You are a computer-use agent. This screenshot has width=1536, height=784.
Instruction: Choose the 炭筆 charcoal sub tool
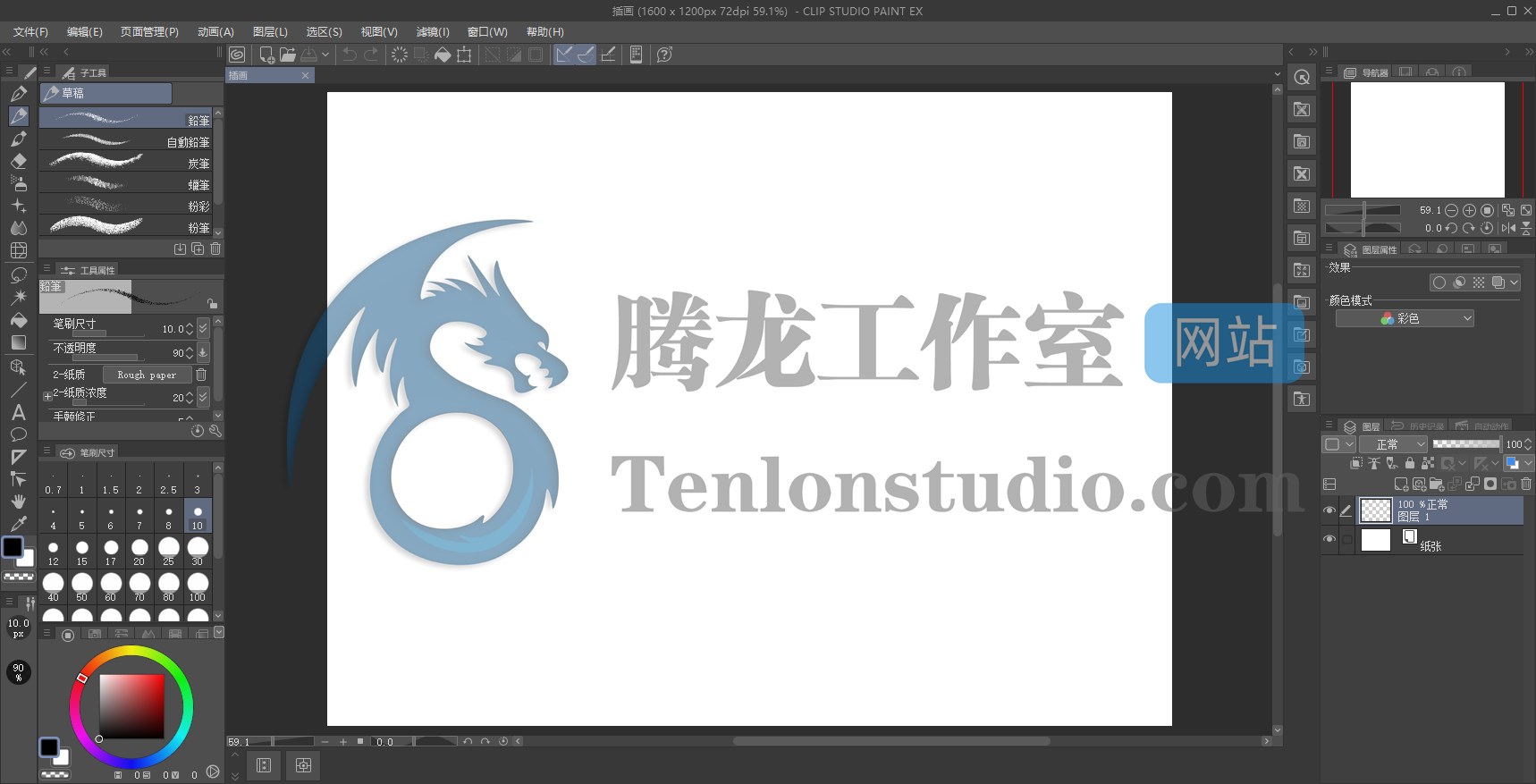click(125, 162)
